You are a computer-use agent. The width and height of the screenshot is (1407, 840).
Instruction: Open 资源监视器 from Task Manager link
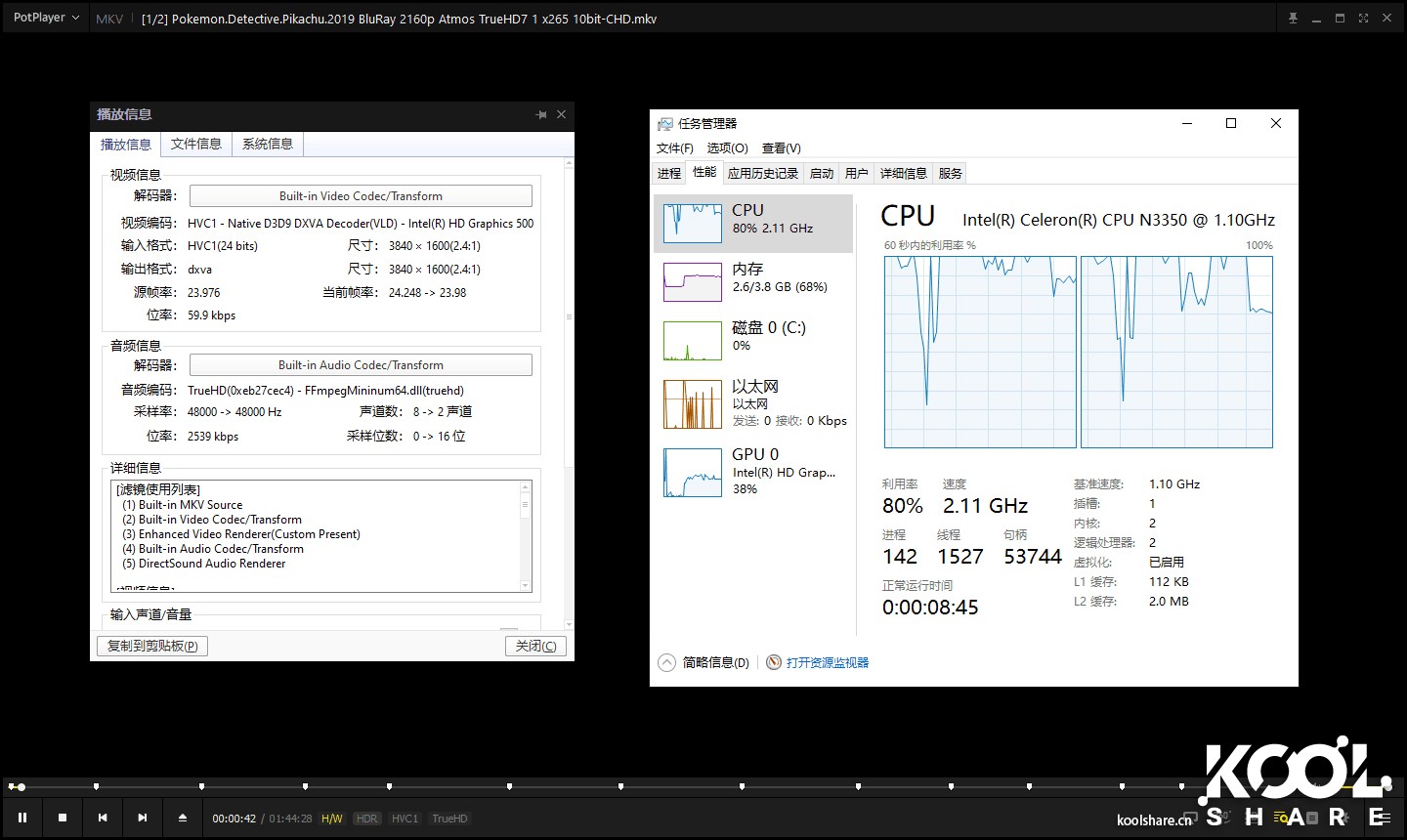click(x=826, y=662)
